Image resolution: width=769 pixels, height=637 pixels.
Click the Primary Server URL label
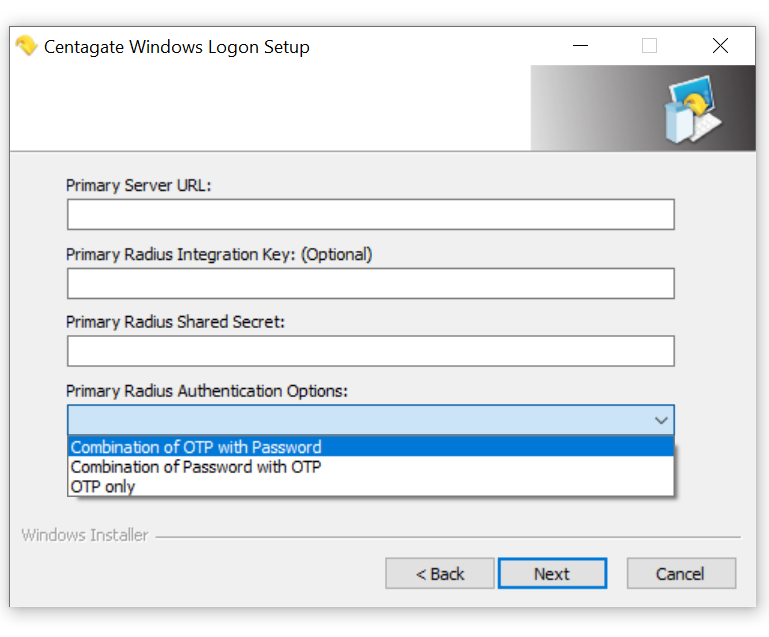point(138,186)
